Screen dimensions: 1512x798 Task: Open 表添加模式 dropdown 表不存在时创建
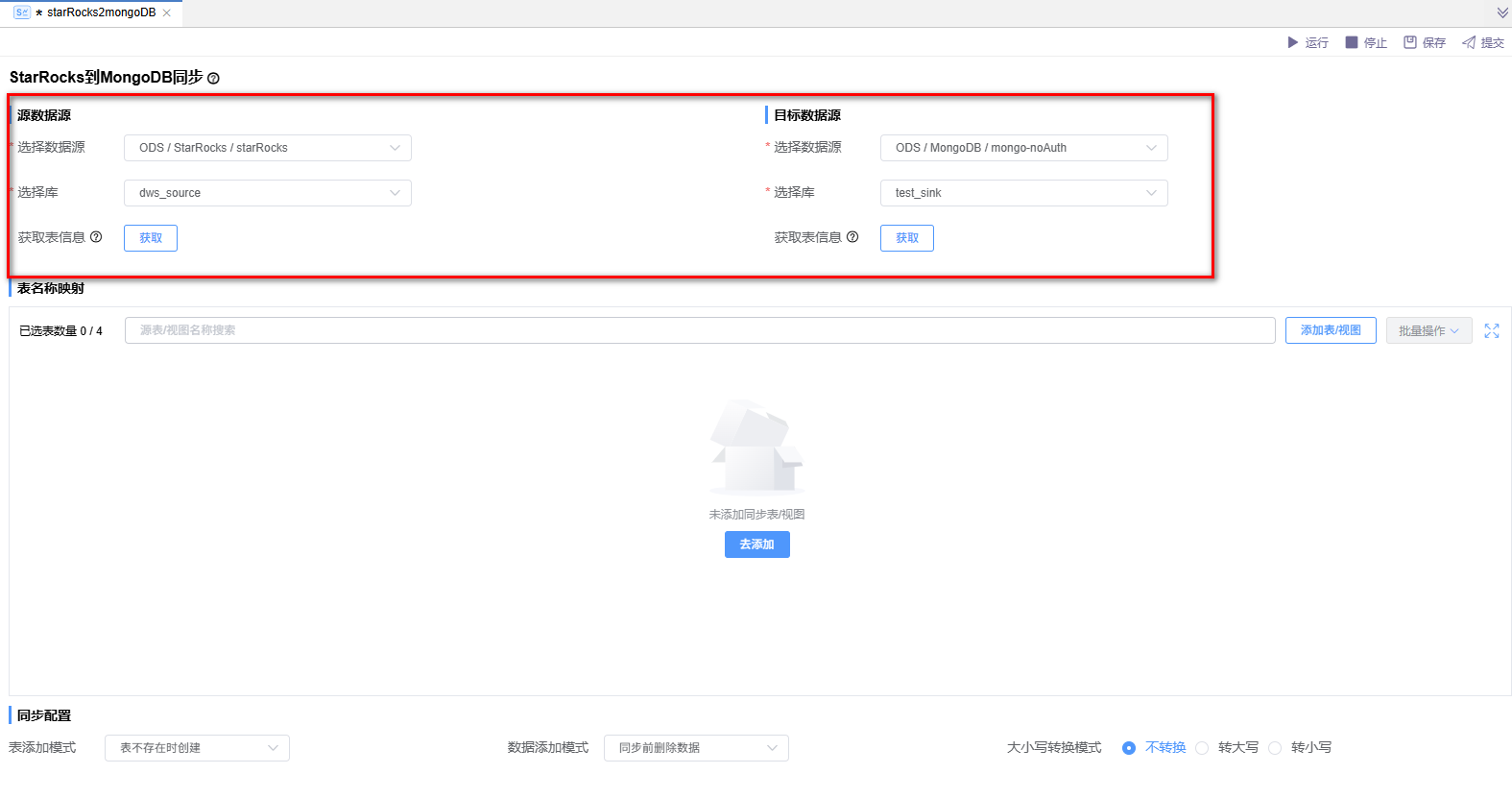[197, 748]
